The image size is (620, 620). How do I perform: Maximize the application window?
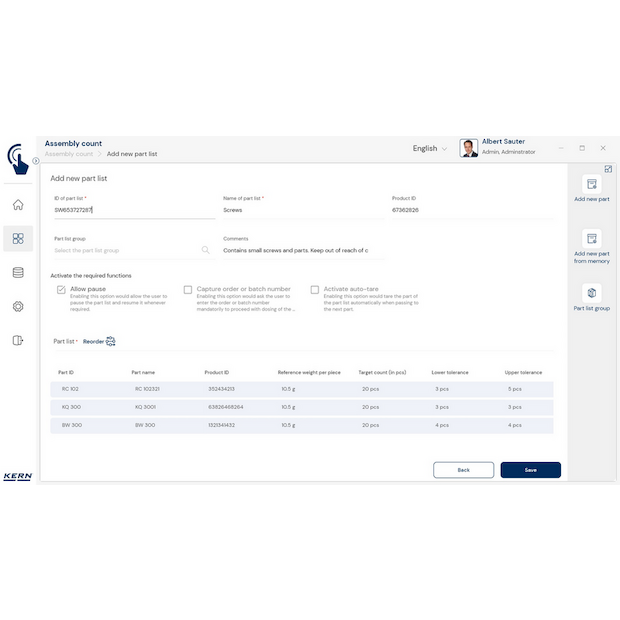pyautogui.click(x=582, y=148)
